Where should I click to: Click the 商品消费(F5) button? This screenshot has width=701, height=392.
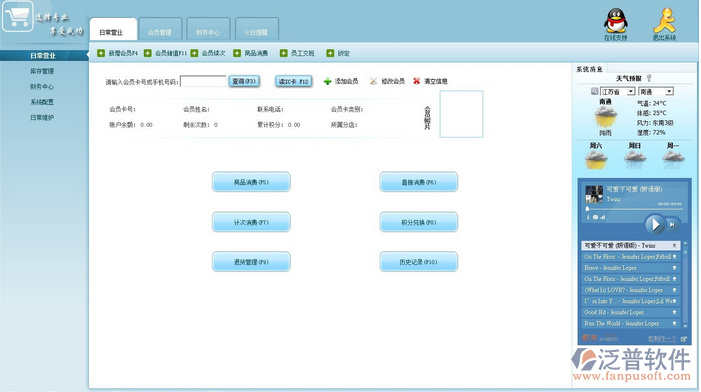[251, 182]
